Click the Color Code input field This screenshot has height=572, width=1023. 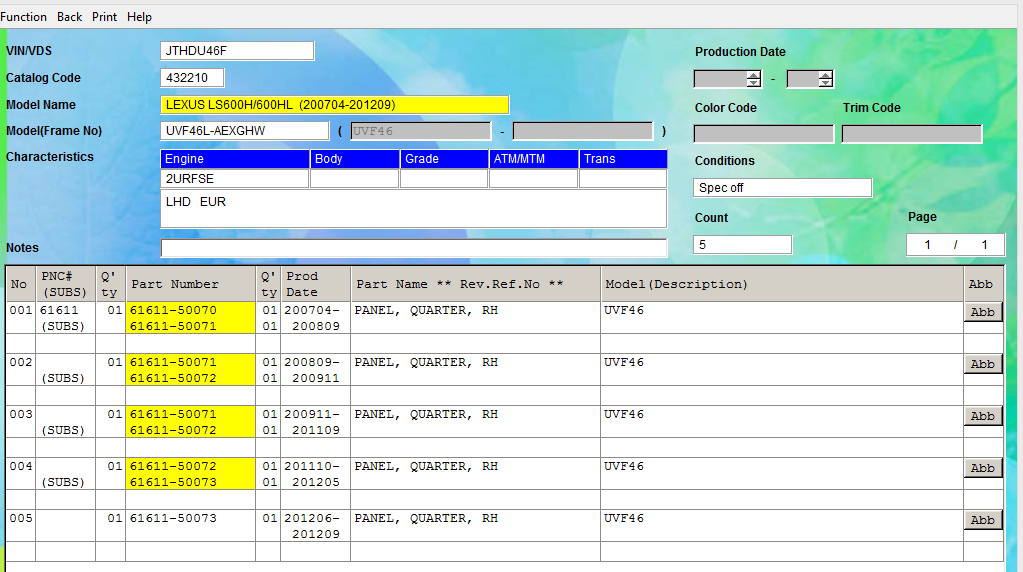click(763, 134)
